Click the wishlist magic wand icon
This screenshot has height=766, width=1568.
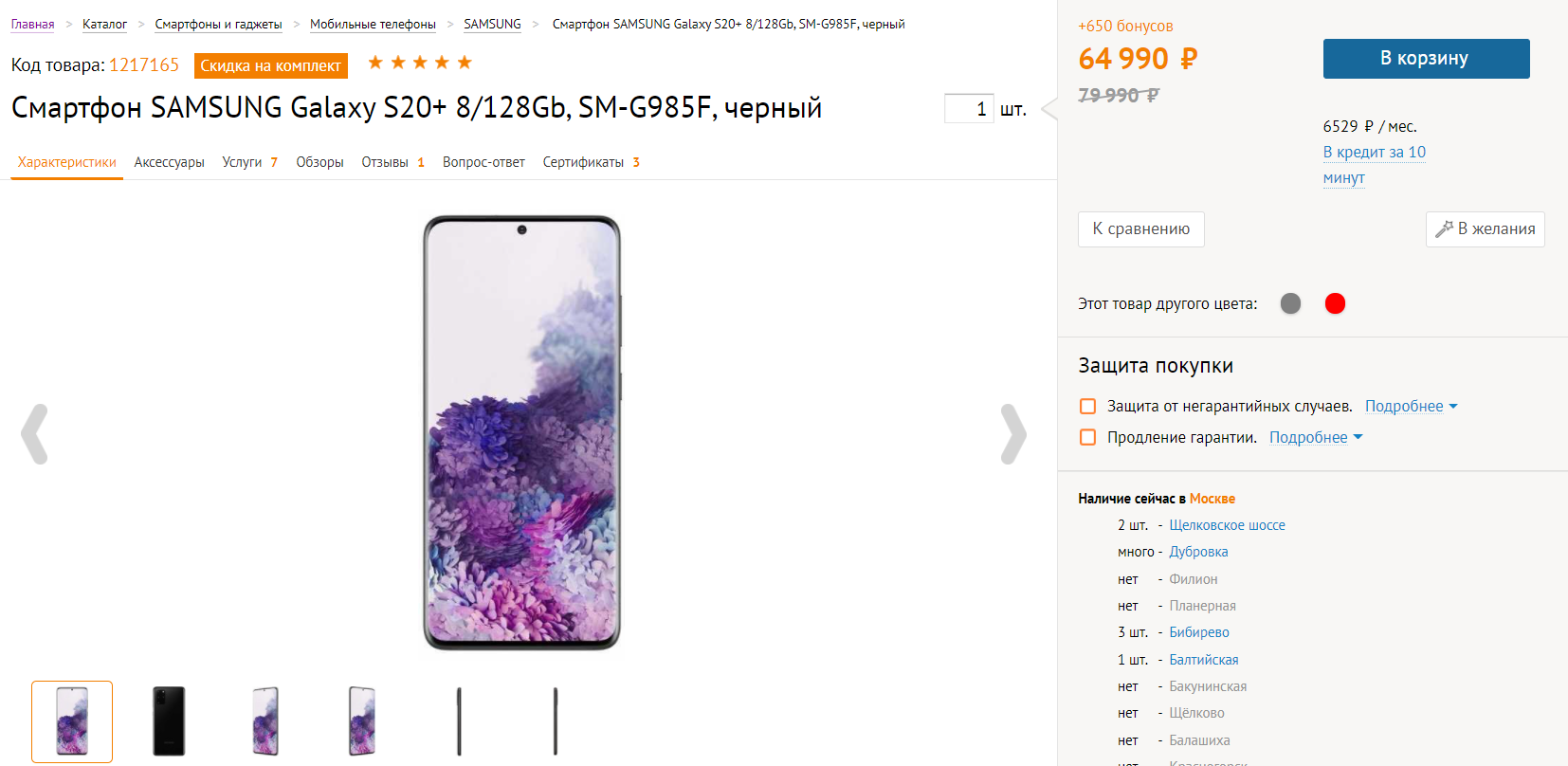tap(1444, 229)
